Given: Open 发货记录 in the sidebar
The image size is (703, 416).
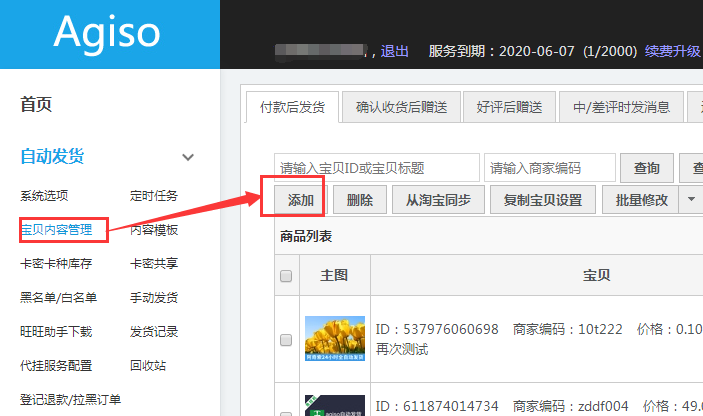Looking at the screenshot, I should [154, 332].
